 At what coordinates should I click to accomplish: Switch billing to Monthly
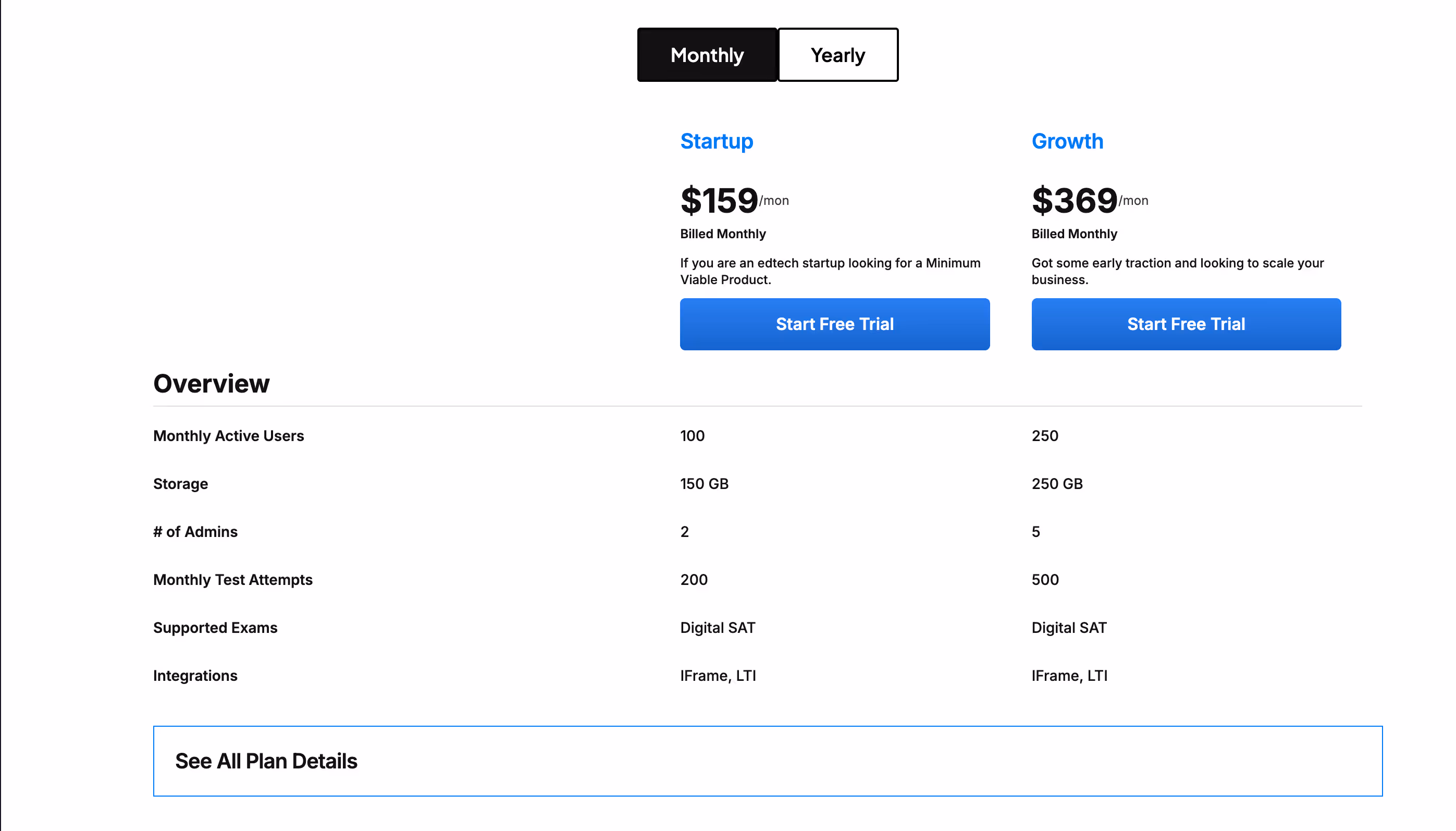(x=707, y=55)
